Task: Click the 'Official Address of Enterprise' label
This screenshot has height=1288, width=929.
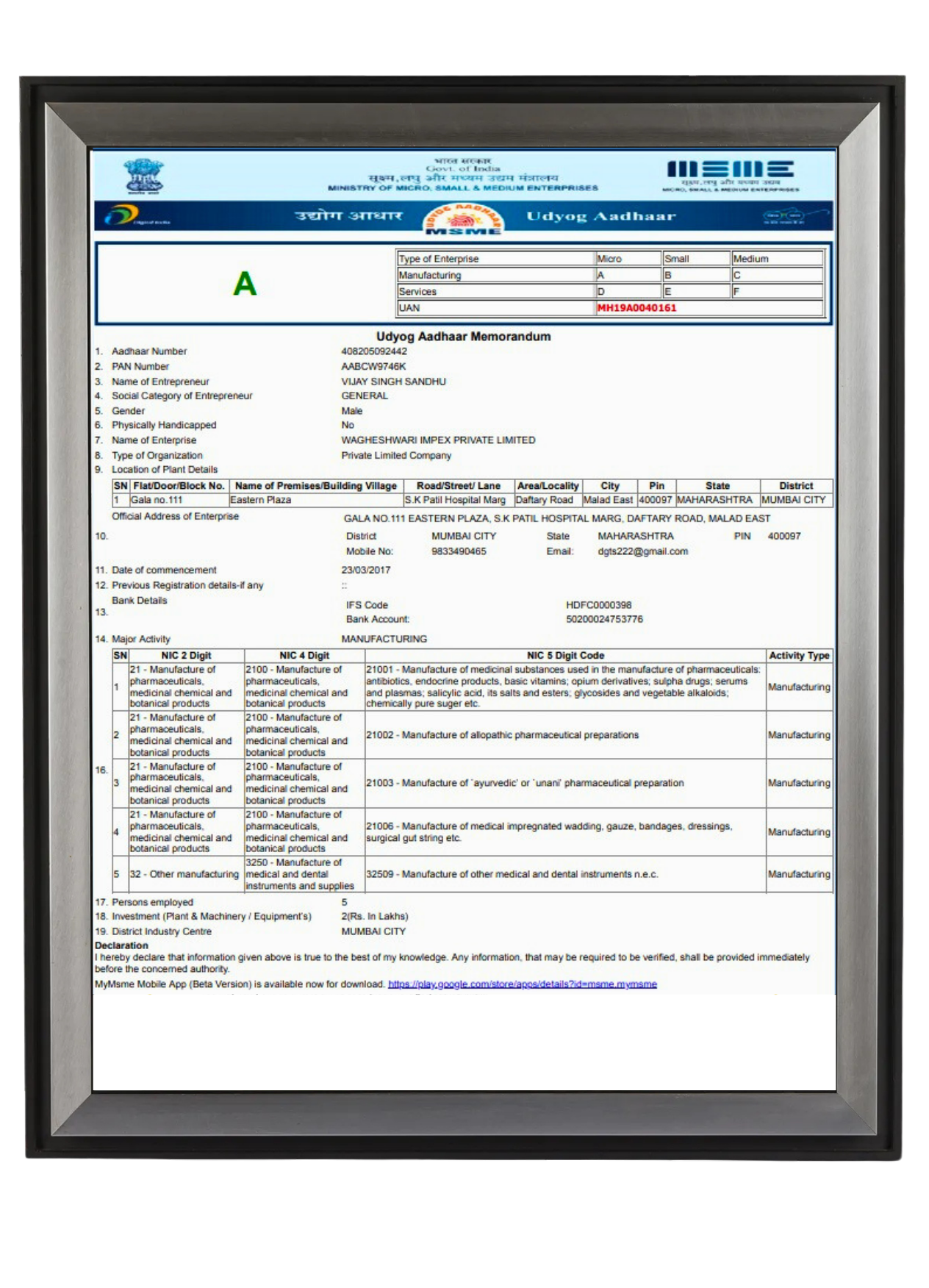Action: pos(175,517)
